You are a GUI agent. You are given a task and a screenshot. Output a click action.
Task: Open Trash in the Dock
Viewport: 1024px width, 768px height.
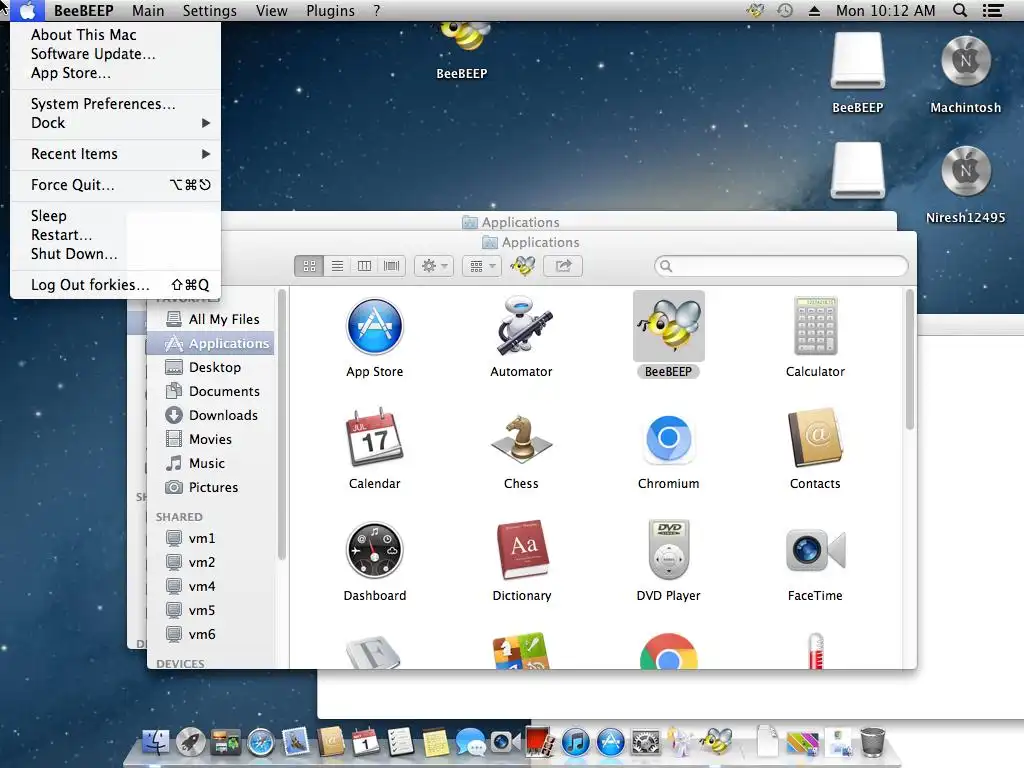click(x=872, y=742)
